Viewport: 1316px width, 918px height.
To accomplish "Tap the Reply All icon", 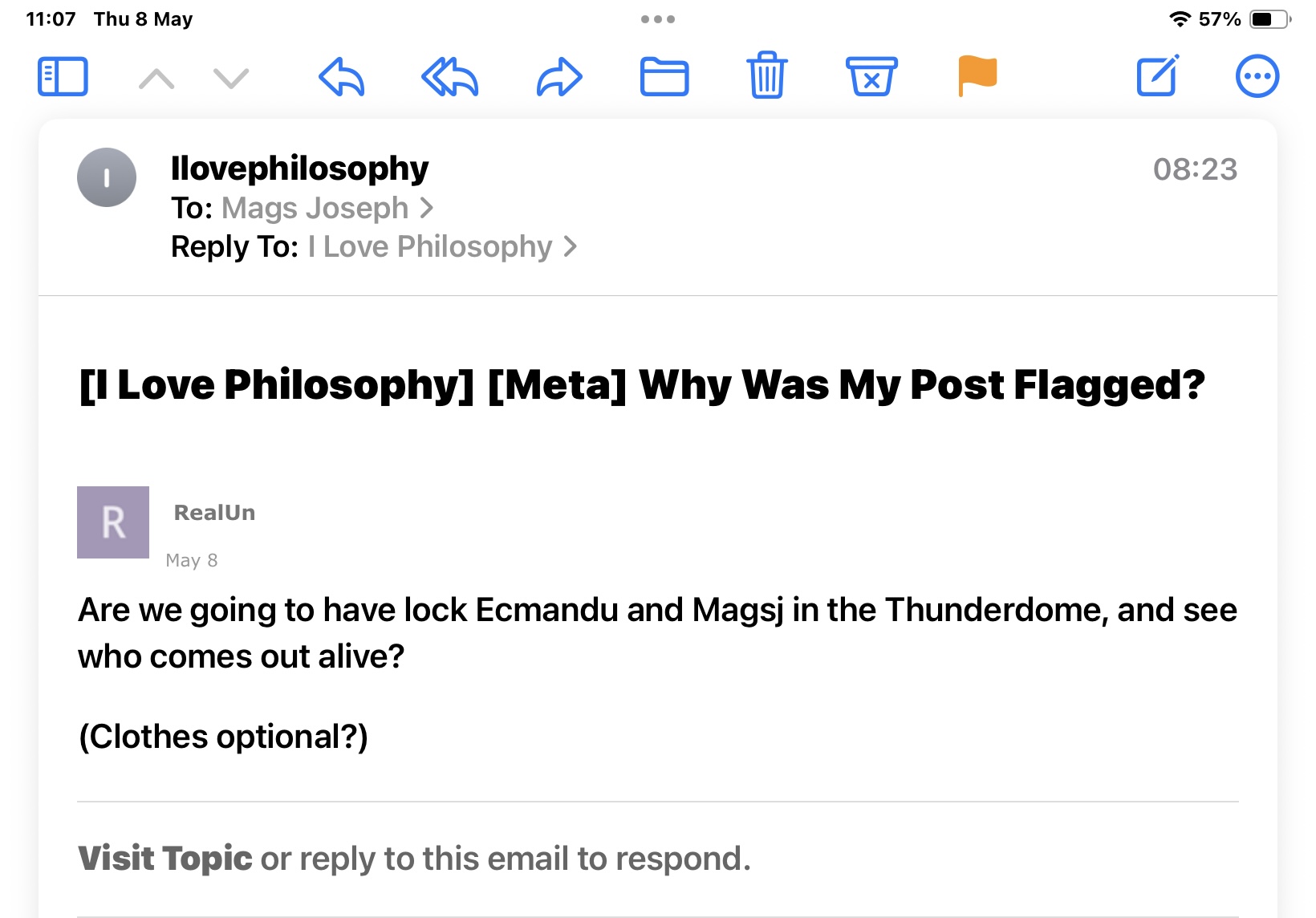I will point(450,77).
